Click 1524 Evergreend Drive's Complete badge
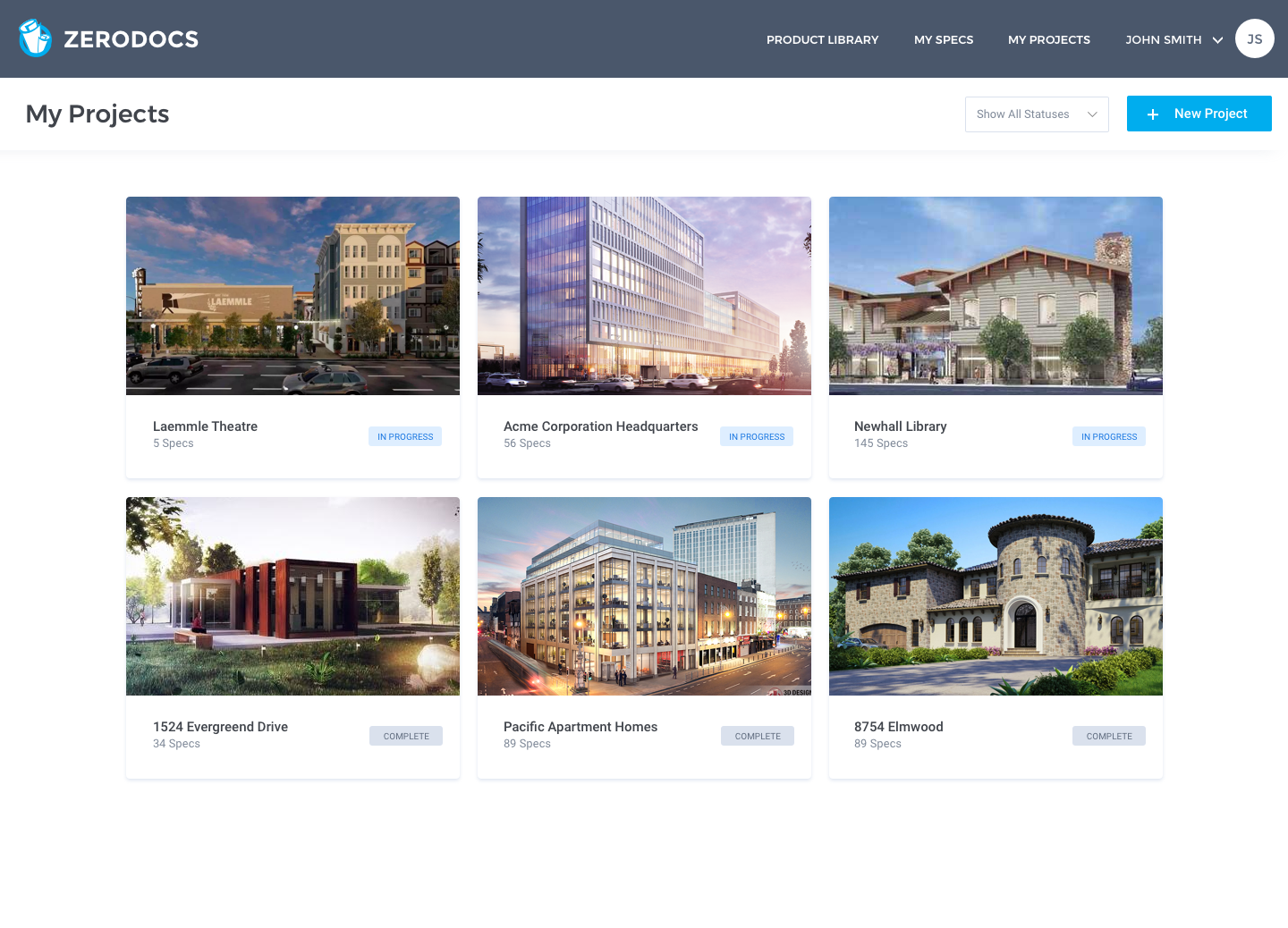The image size is (1288, 928). tap(406, 736)
